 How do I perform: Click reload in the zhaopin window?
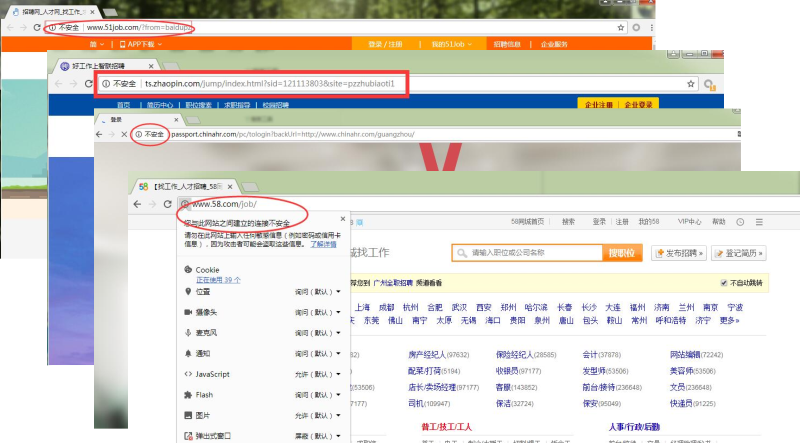coord(88,84)
